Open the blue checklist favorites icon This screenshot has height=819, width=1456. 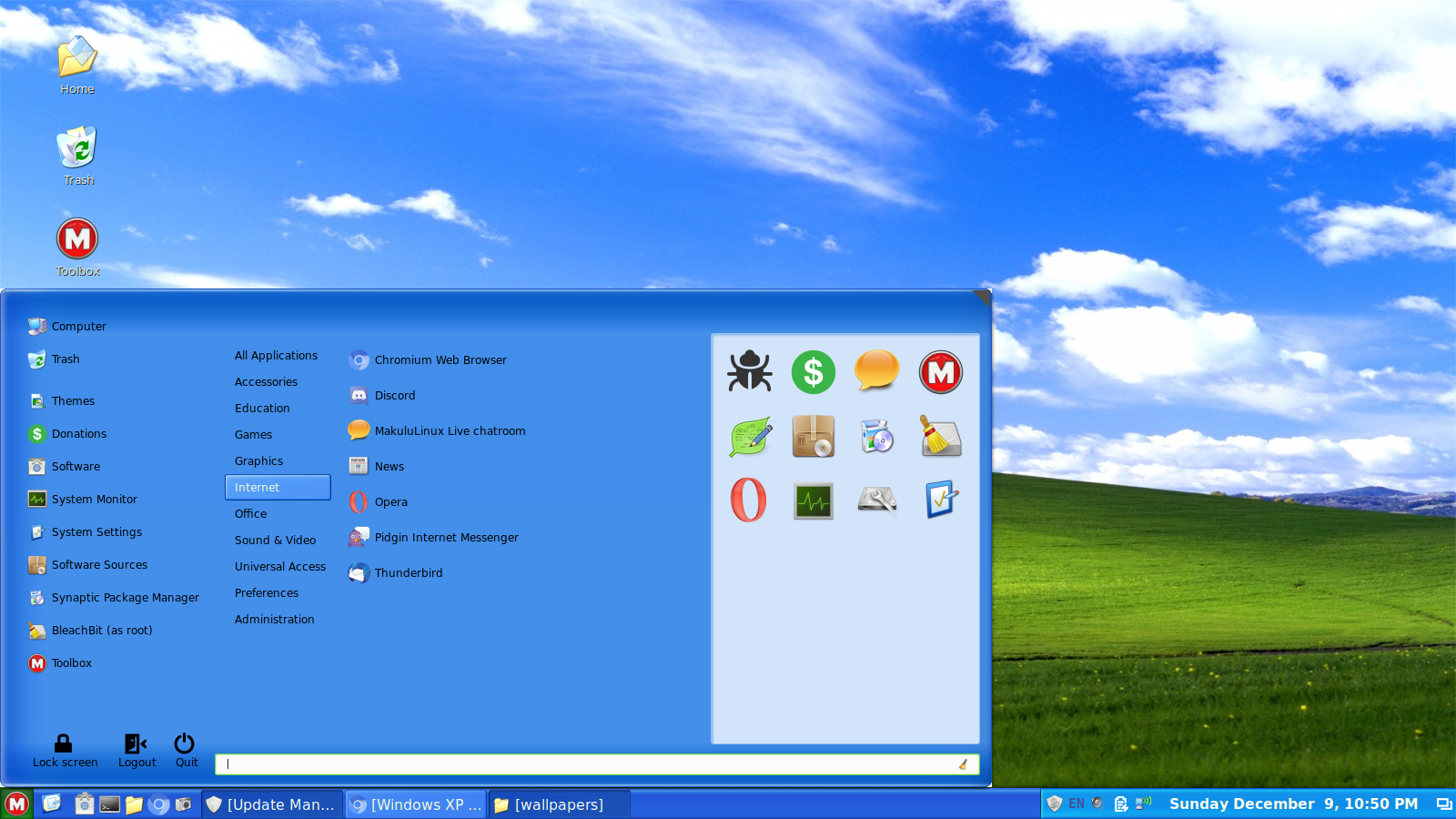click(x=941, y=500)
